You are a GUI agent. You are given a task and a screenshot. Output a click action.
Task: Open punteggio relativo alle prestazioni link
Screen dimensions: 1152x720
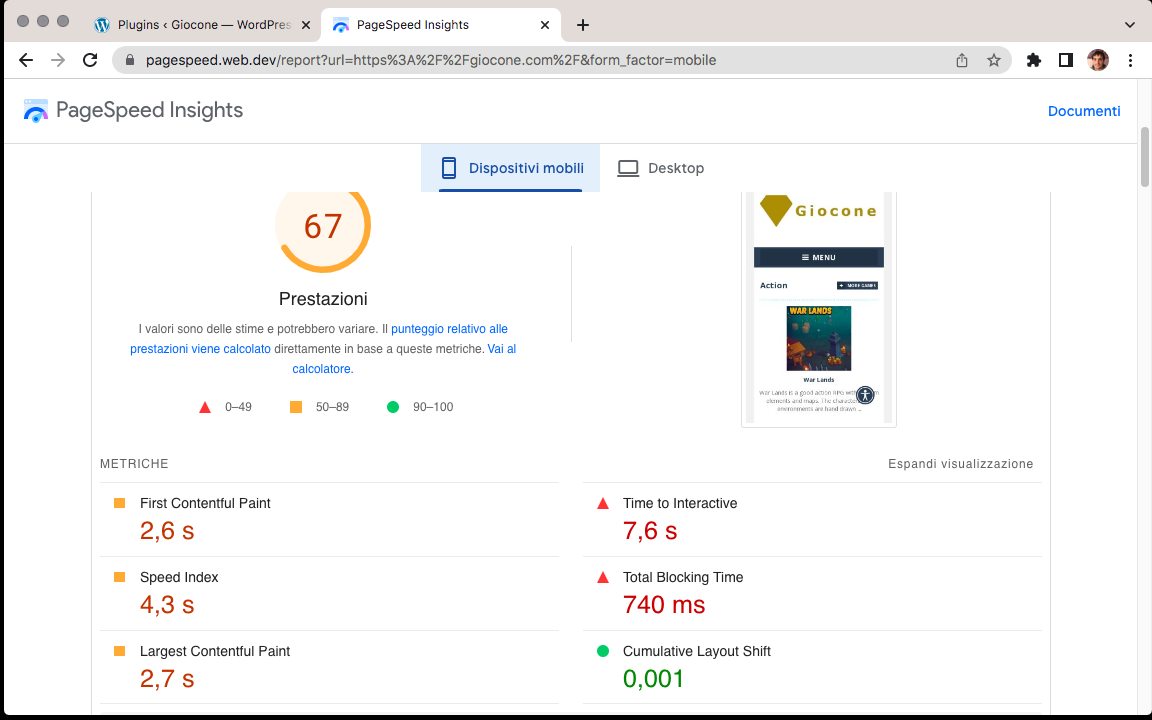(x=319, y=339)
